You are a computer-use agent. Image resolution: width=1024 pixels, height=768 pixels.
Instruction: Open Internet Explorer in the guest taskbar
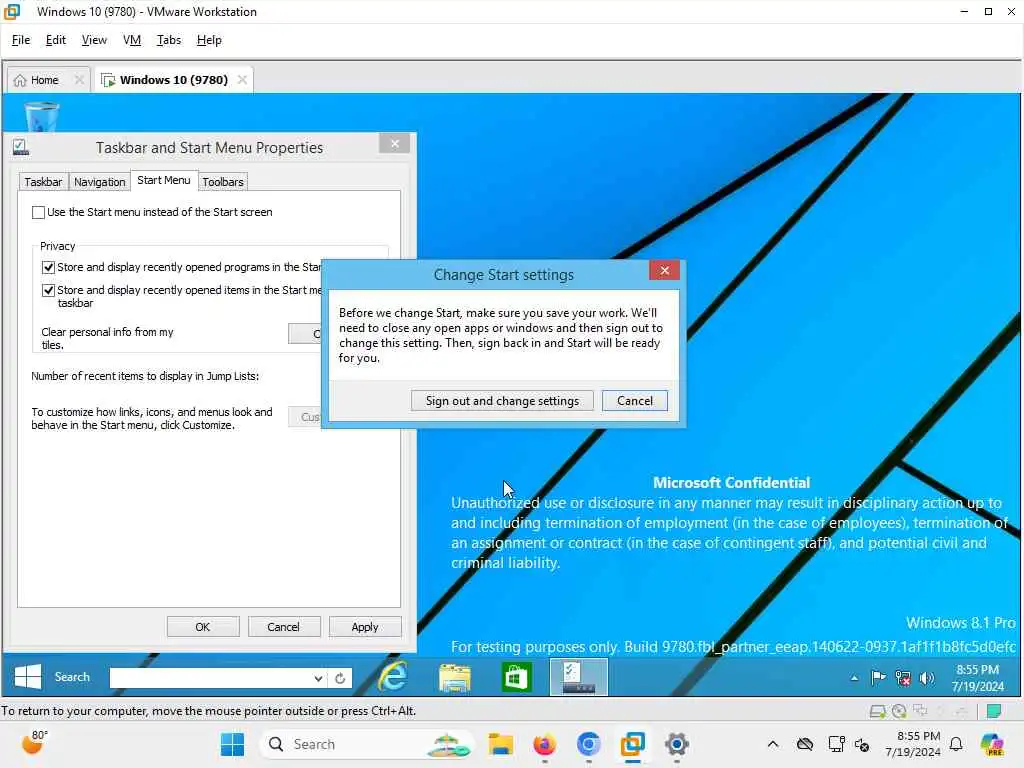tap(393, 677)
